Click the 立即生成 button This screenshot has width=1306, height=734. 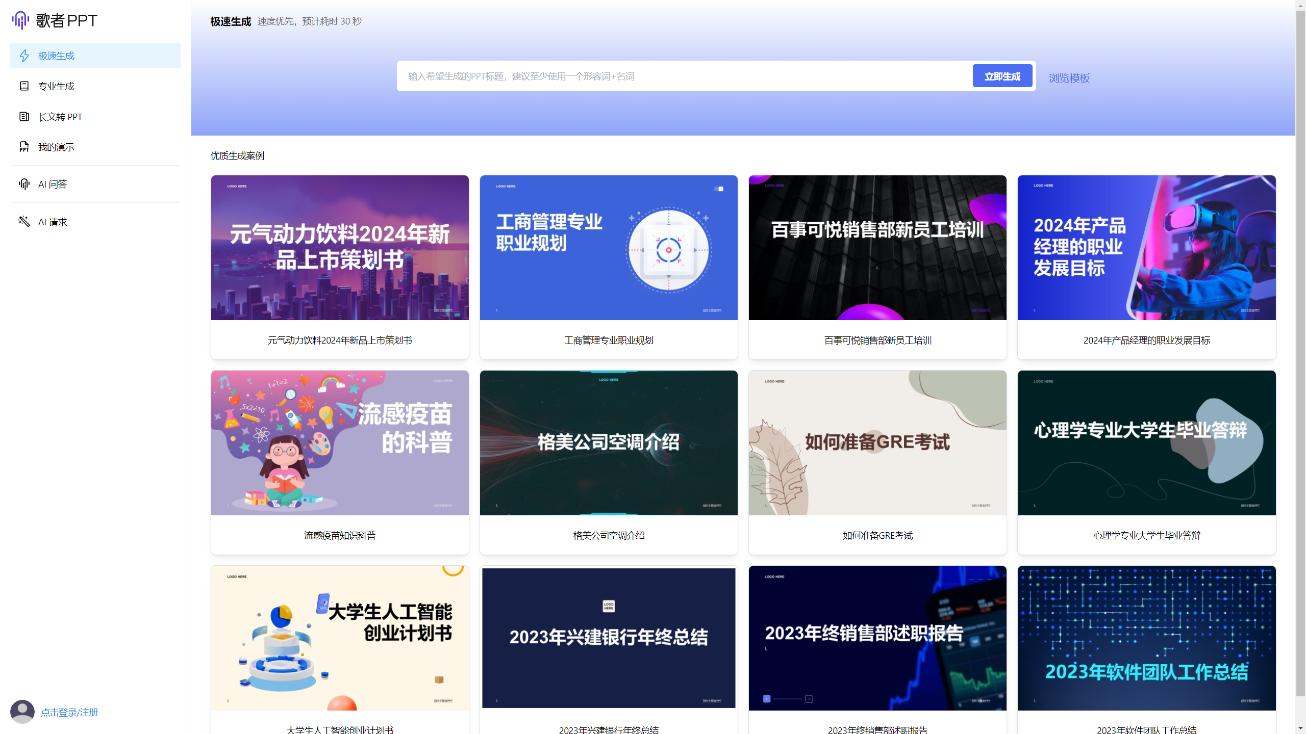[x=1002, y=76]
